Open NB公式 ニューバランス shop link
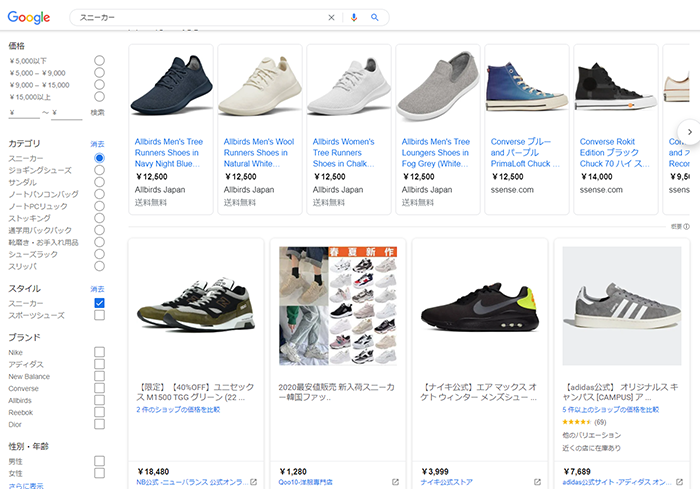This screenshot has width=700, height=496. (192, 482)
